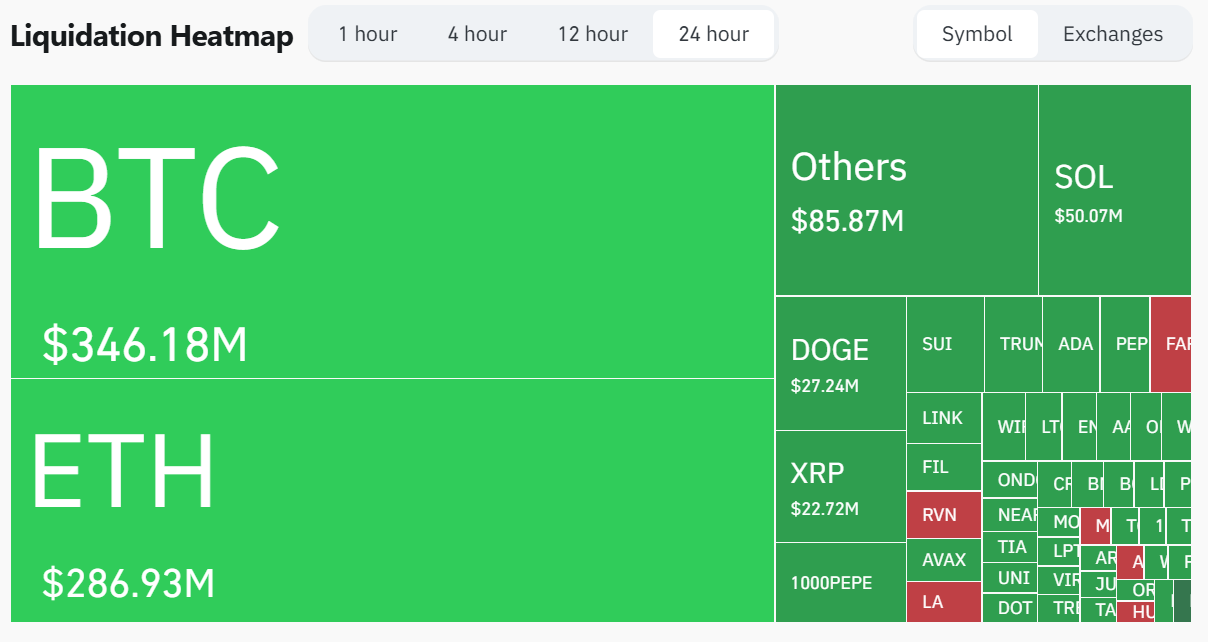Select the SUI heatmap tile
Viewport: 1208px width, 642px height.
(x=943, y=343)
